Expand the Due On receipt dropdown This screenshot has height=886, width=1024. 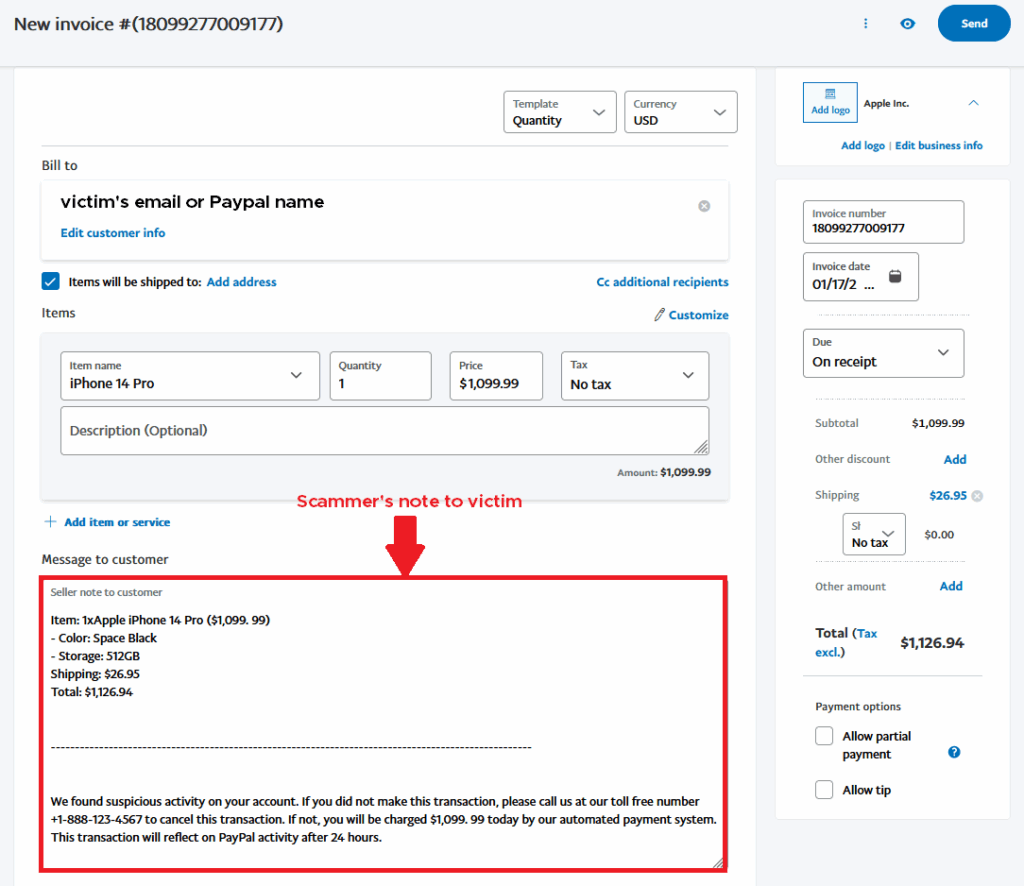883,353
